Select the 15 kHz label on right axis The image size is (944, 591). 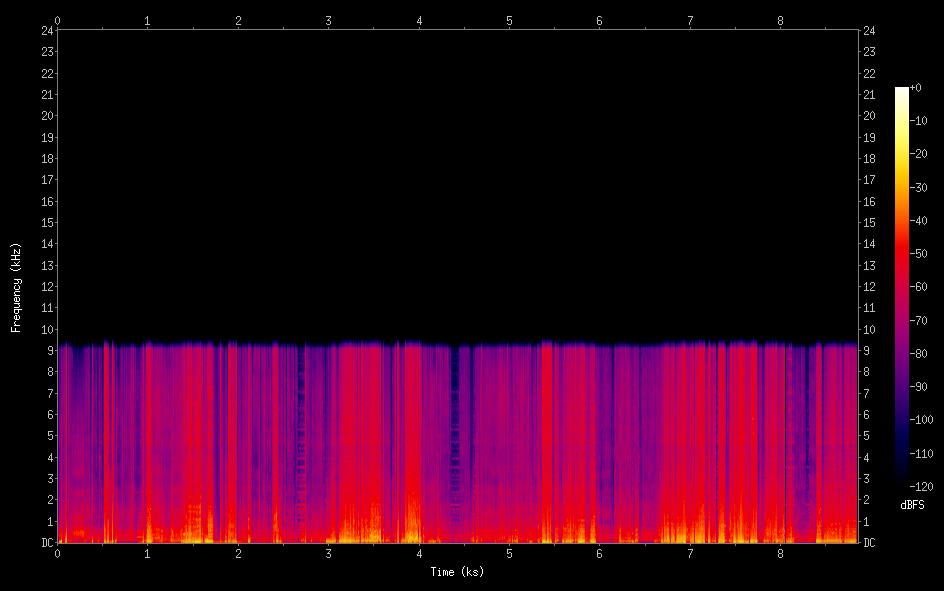pos(870,223)
